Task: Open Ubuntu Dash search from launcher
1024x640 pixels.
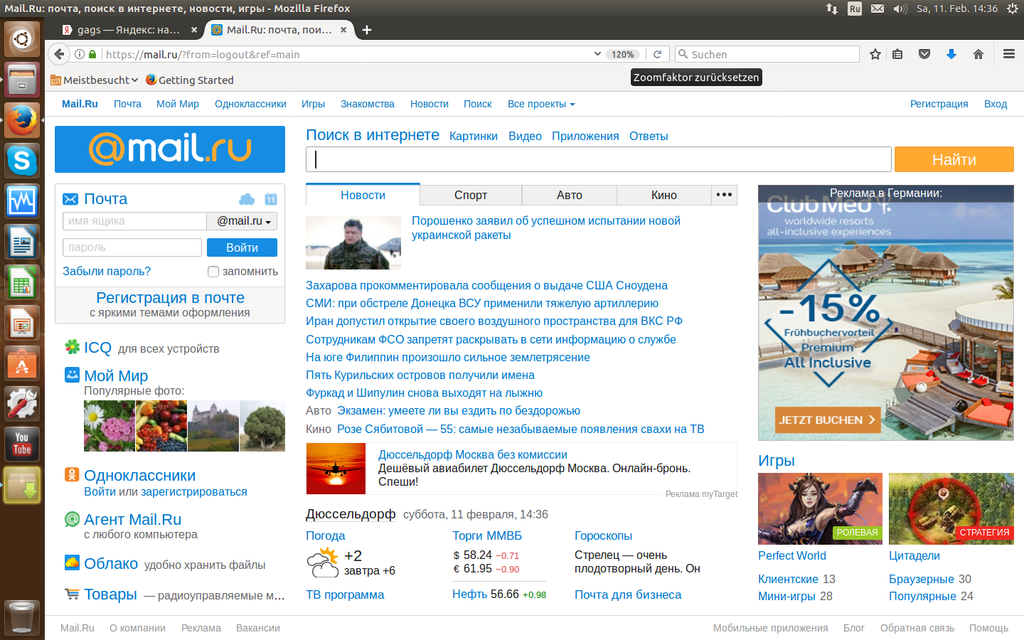Action: [x=22, y=39]
